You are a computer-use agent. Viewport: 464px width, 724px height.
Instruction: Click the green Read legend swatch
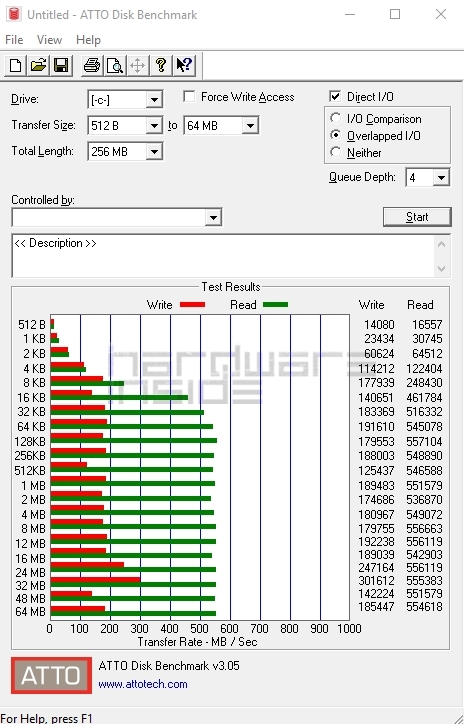coord(275,305)
